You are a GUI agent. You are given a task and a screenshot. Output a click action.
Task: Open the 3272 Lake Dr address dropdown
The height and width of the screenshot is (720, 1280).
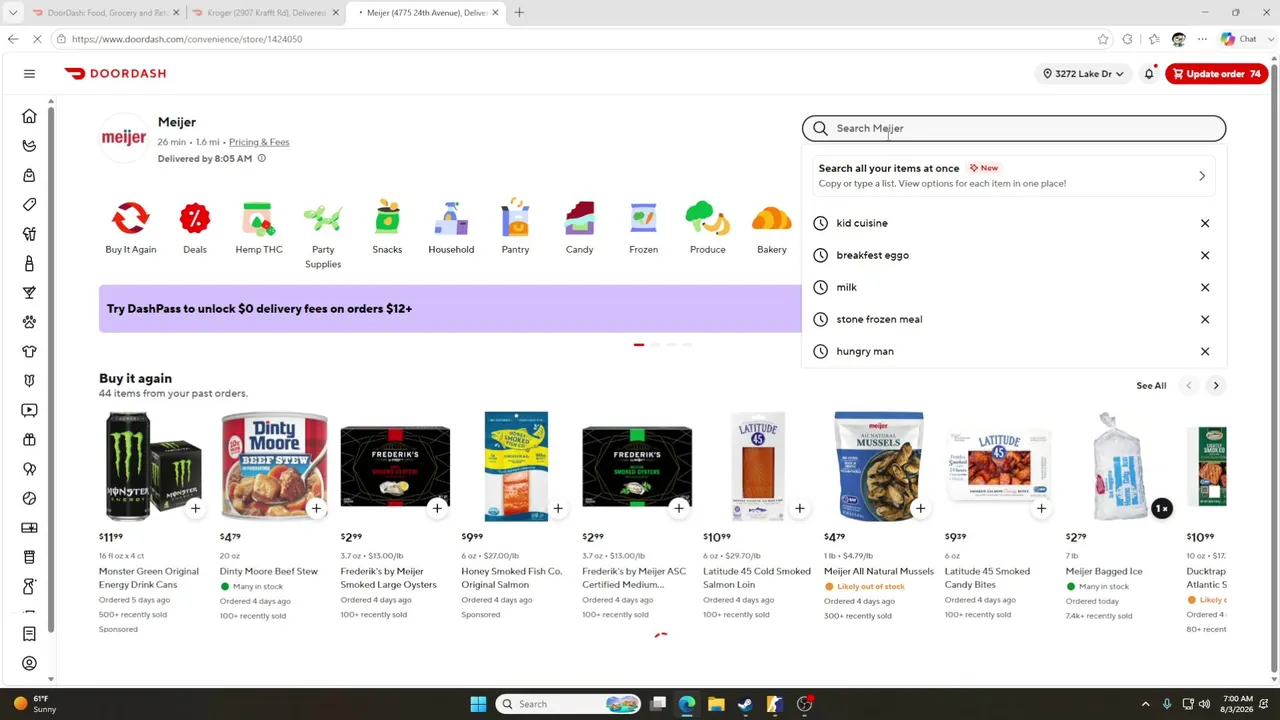point(1083,73)
